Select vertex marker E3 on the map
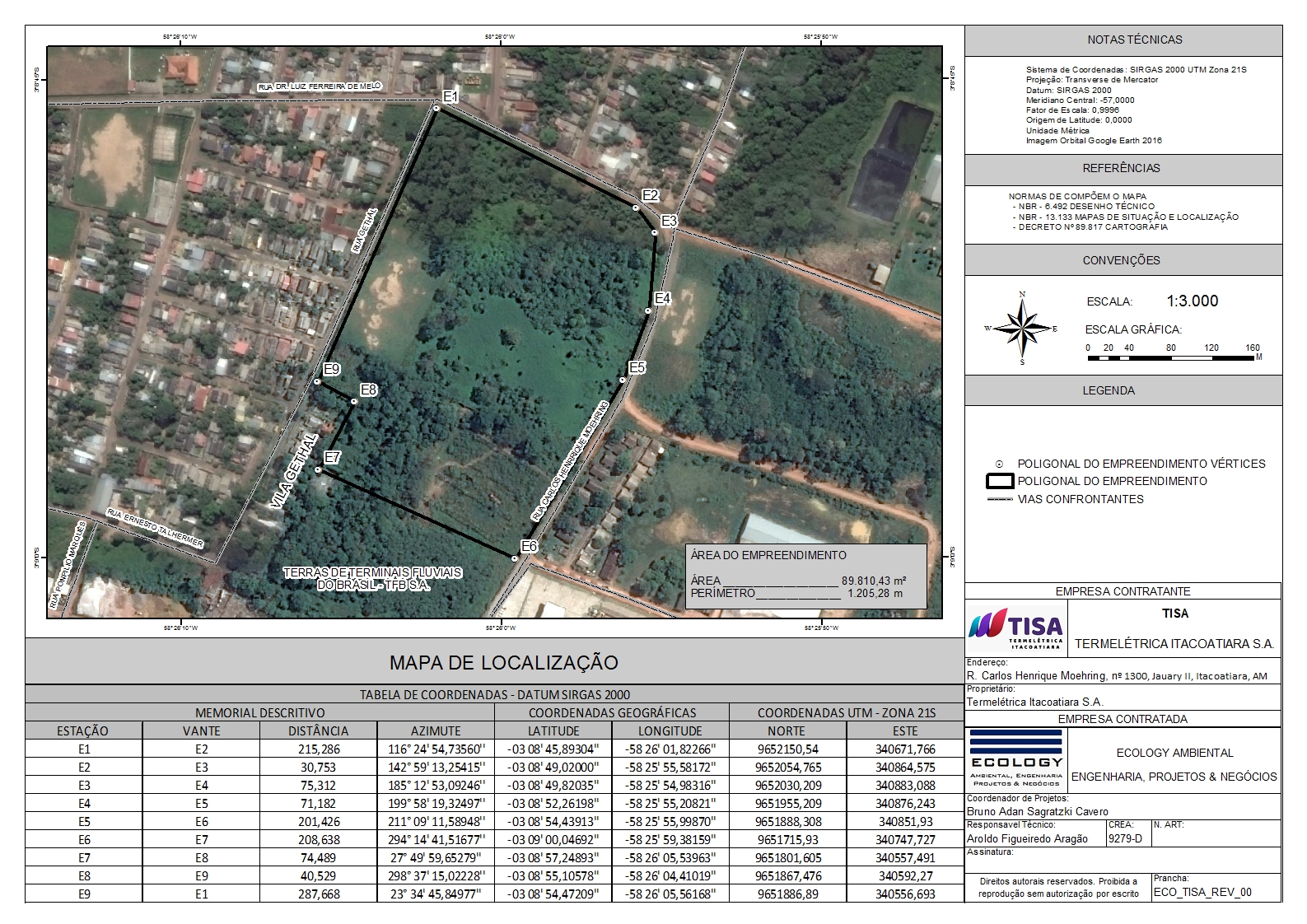The height and width of the screenshot is (924, 1307). 655,233
